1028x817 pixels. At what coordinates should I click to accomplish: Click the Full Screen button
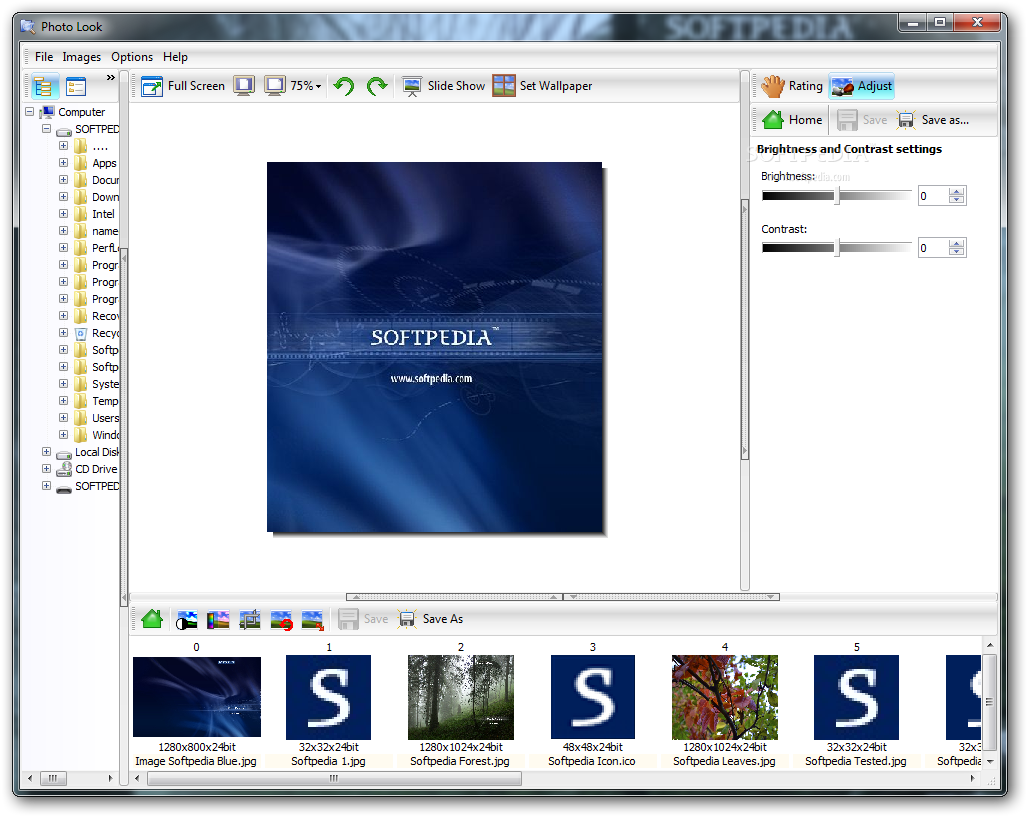click(183, 86)
